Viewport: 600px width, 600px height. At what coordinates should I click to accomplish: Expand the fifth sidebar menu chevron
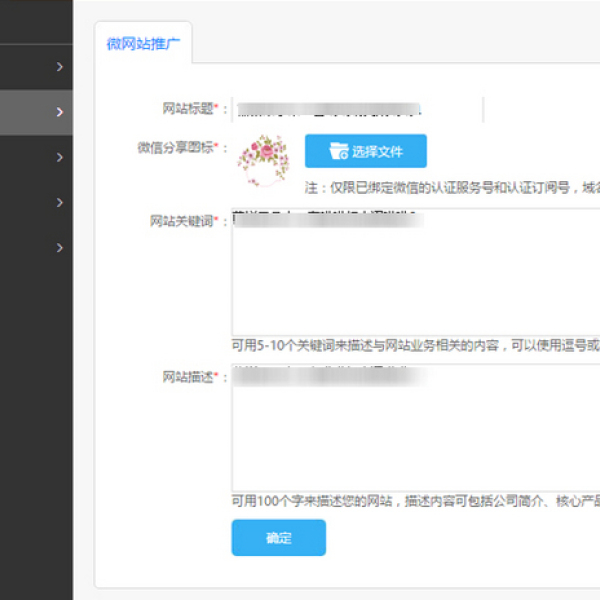[60, 247]
